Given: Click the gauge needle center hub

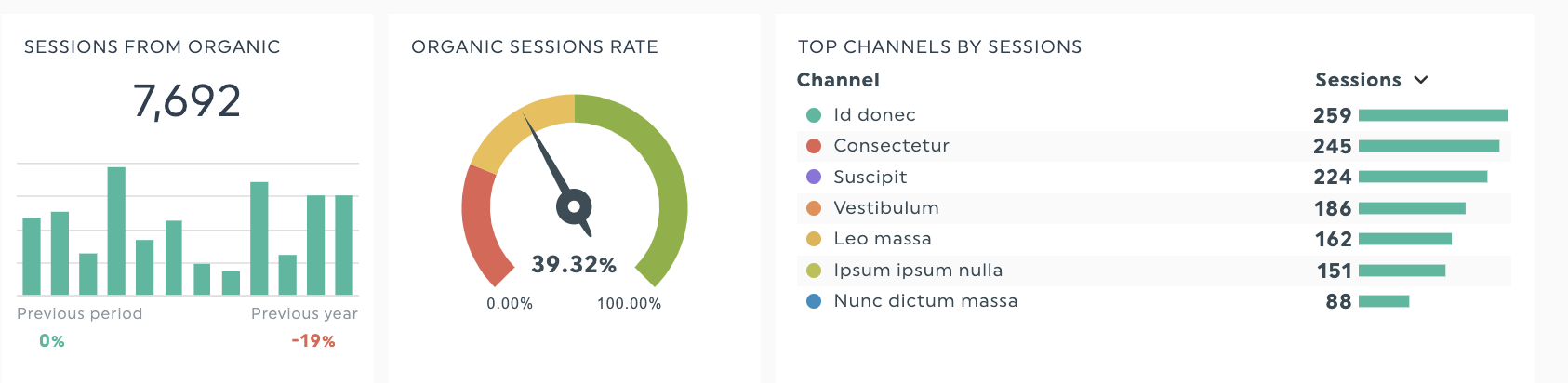Looking at the screenshot, I should (x=574, y=206).
